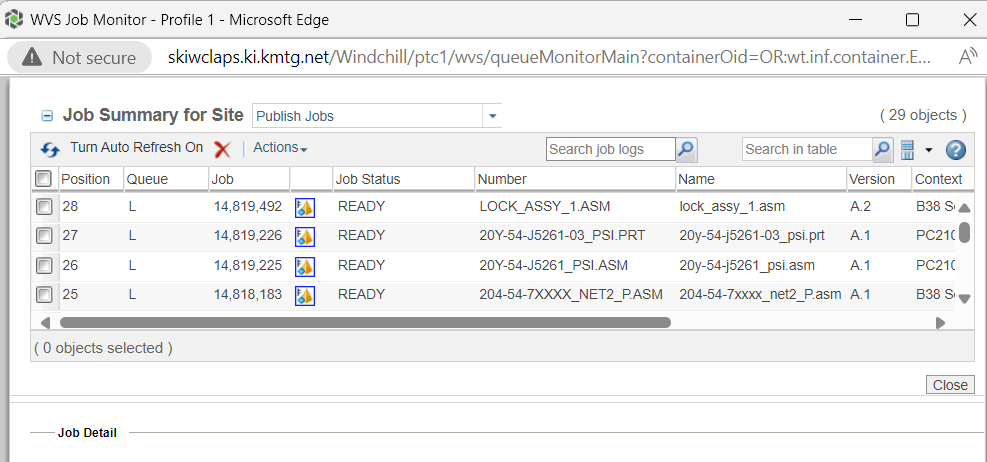Sort by the Number column header
Viewport: 987px width, 462px height.
pos(502,179)
